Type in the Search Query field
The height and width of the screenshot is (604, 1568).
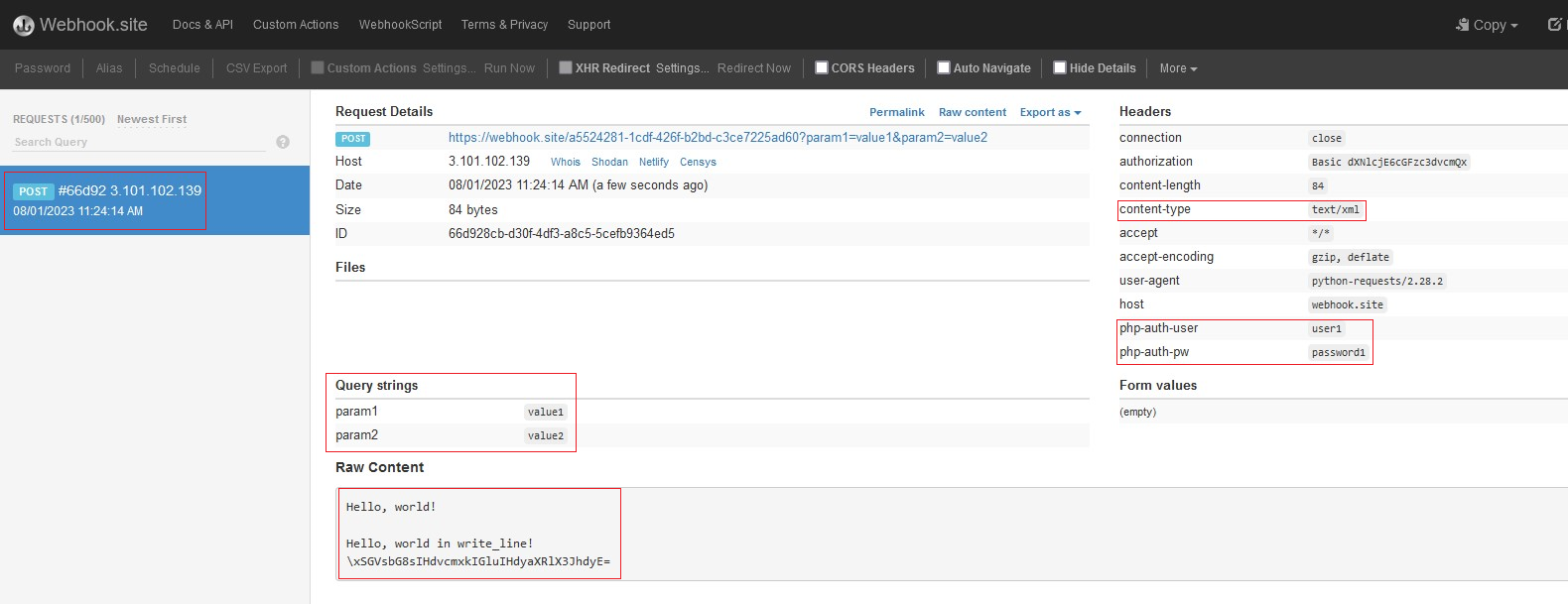[139, 142]
